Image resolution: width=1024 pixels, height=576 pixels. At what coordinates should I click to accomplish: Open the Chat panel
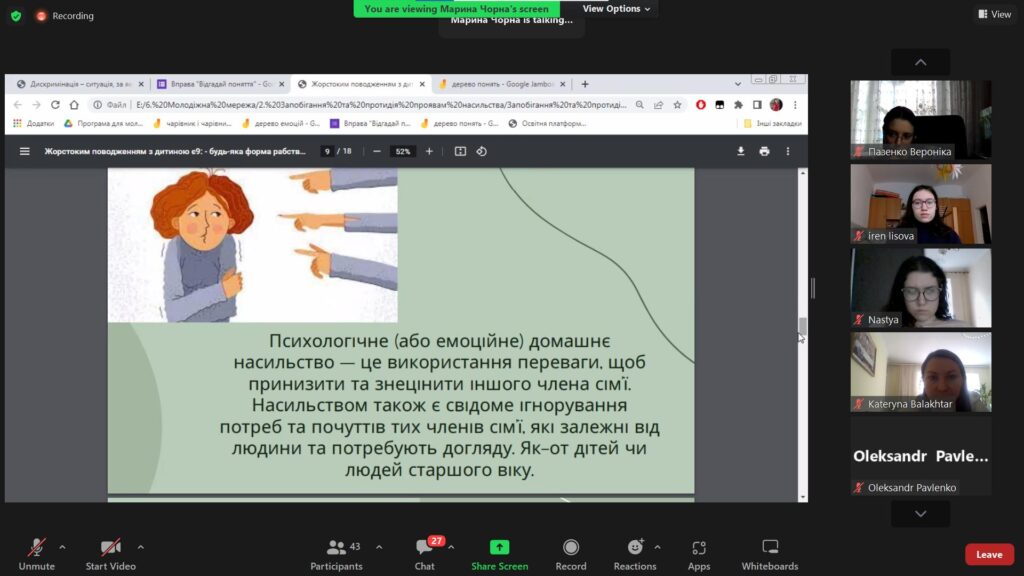425,554
